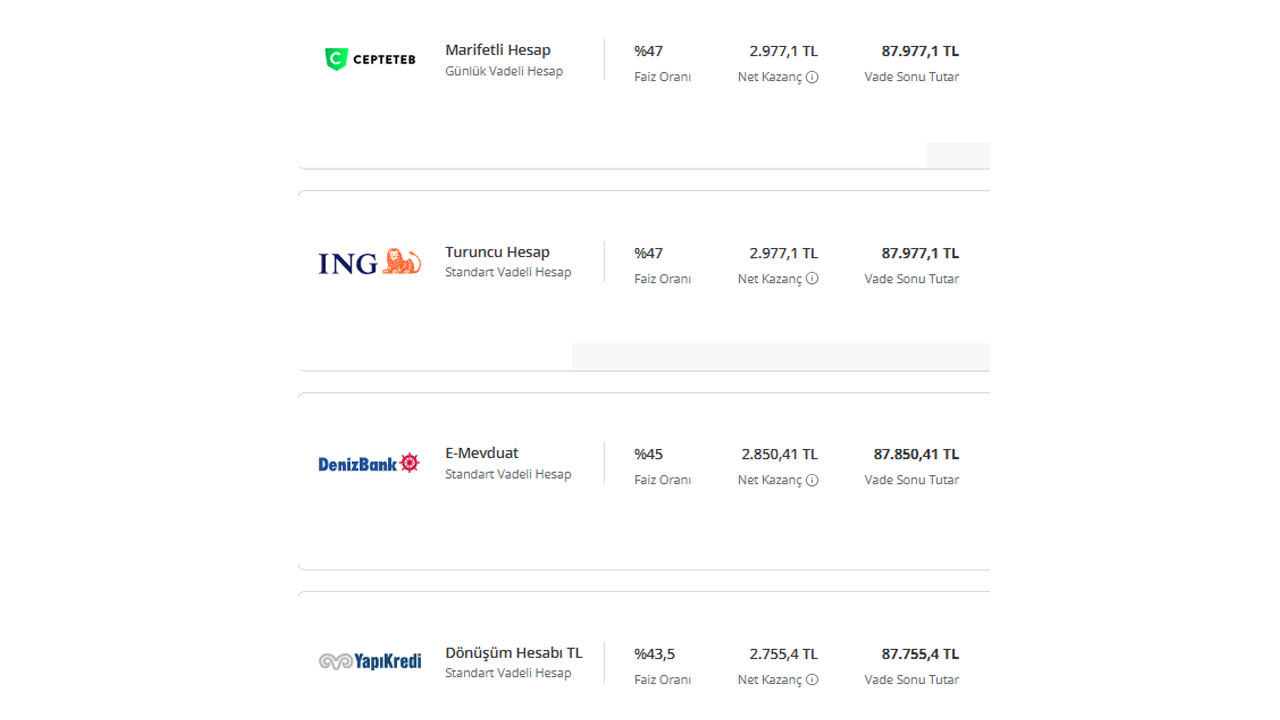Click the ING lion logo

tap(369, 262)
